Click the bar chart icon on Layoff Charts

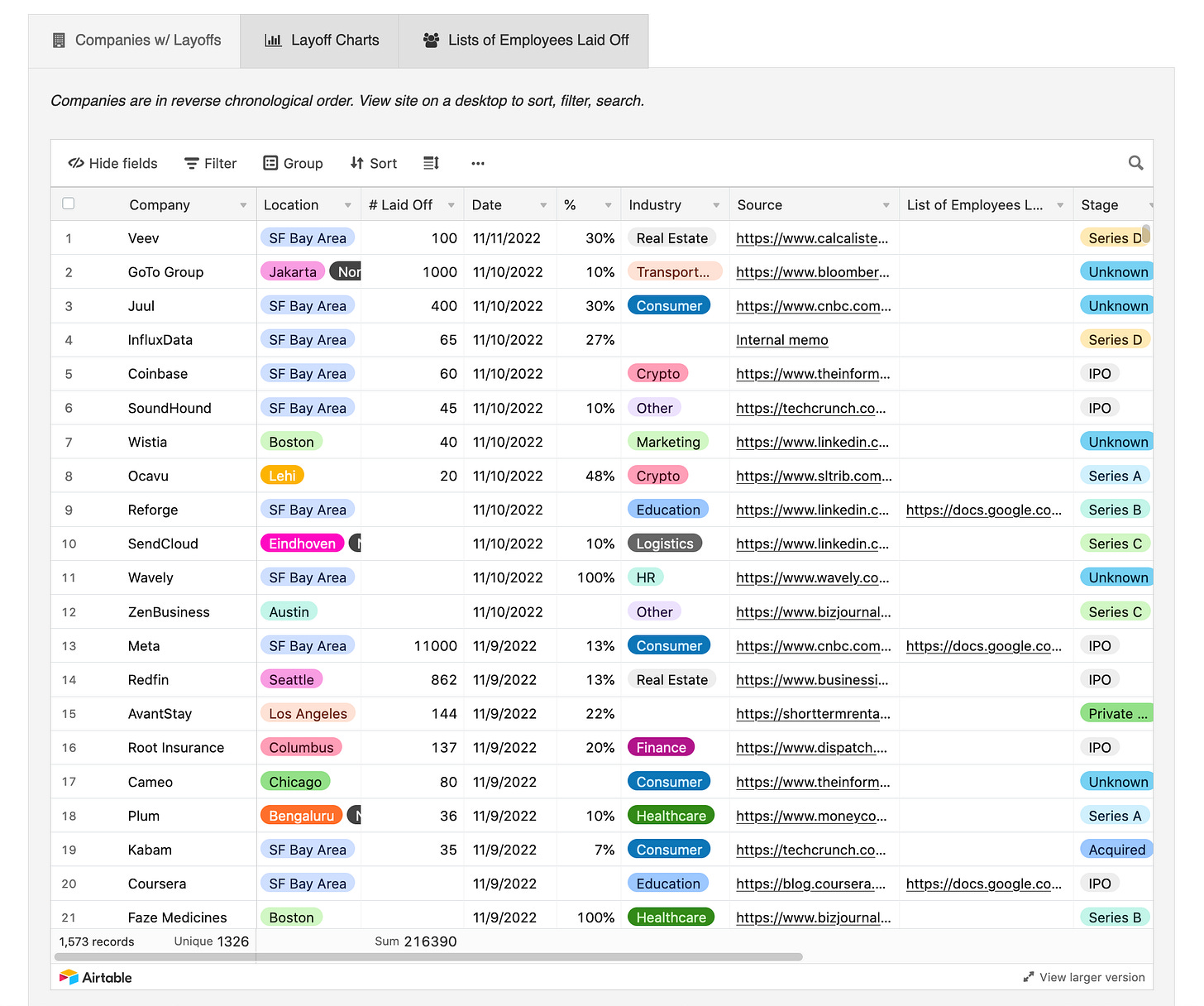273,40
